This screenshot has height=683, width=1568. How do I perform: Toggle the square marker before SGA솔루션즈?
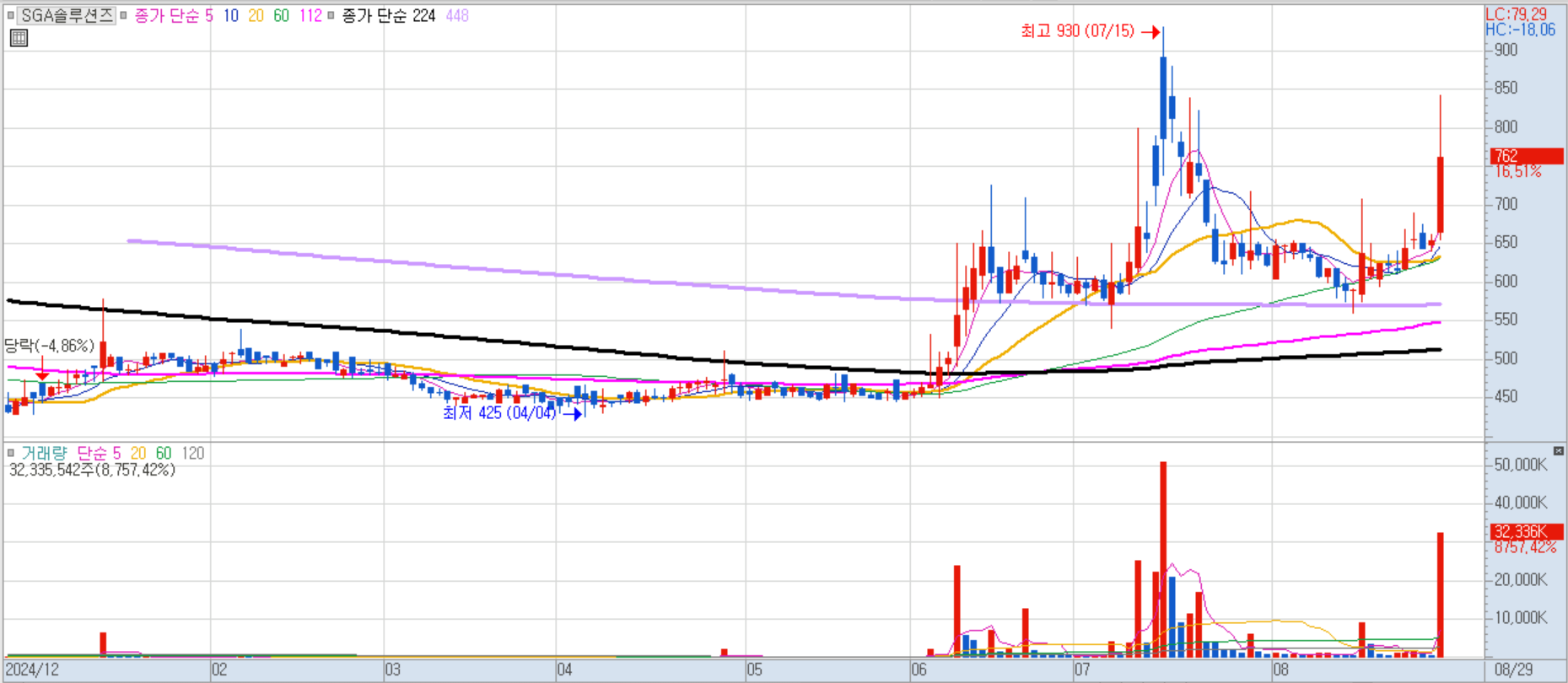tap(10, 15)
